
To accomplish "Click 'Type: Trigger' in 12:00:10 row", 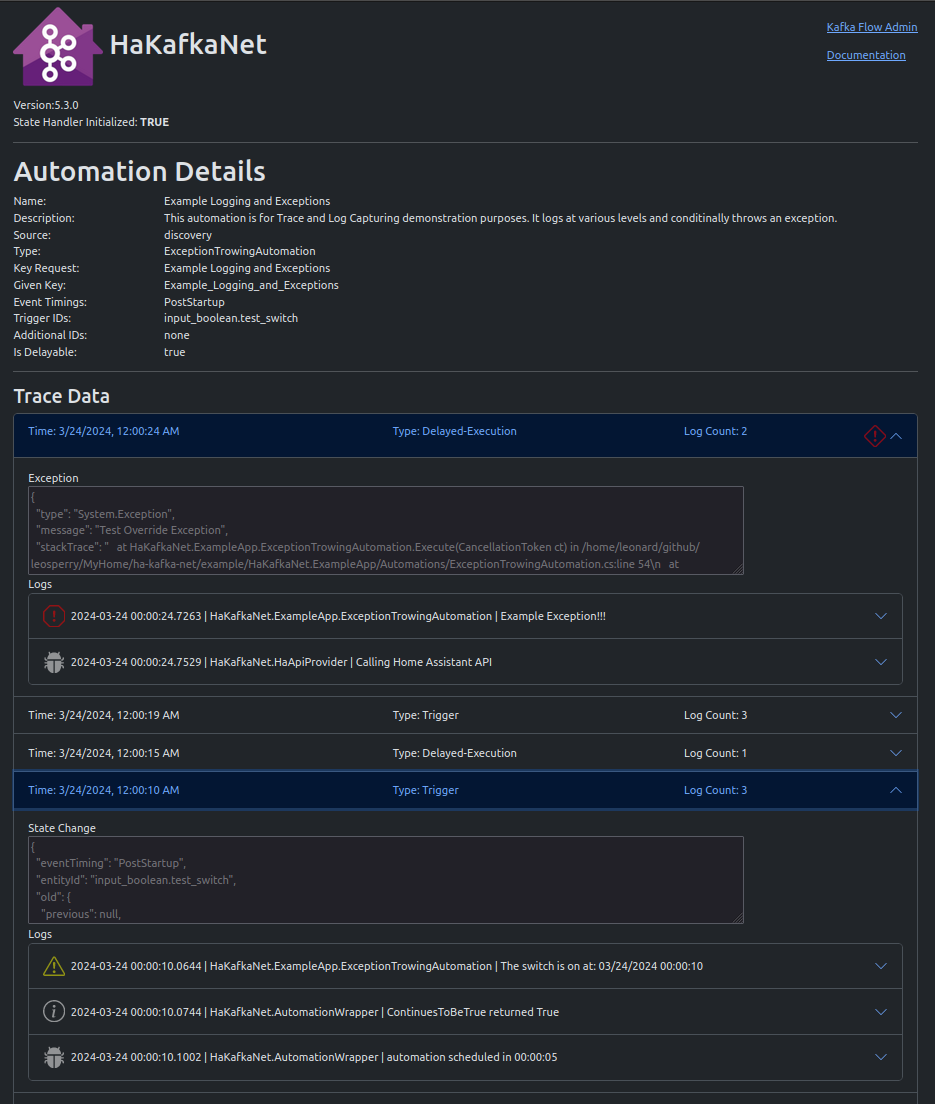I will click(425, 790).
